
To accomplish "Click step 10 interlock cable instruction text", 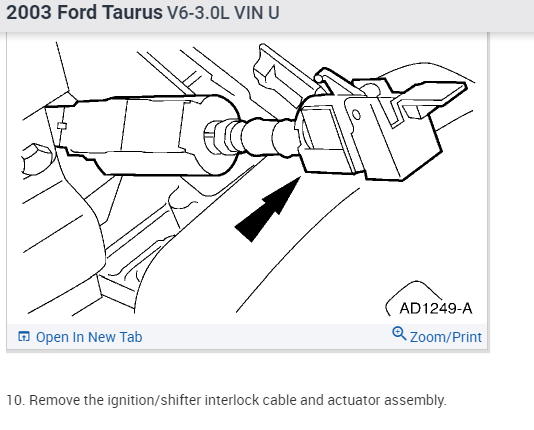I will [226, 400].
